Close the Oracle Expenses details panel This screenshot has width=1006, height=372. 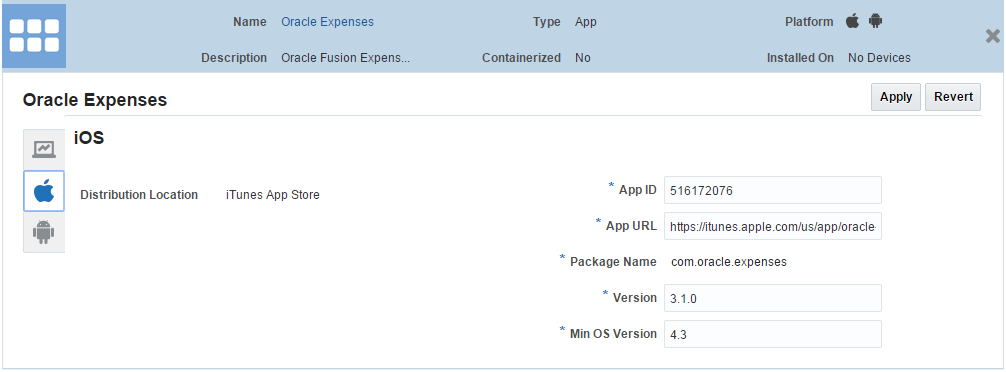click(993, 37)
